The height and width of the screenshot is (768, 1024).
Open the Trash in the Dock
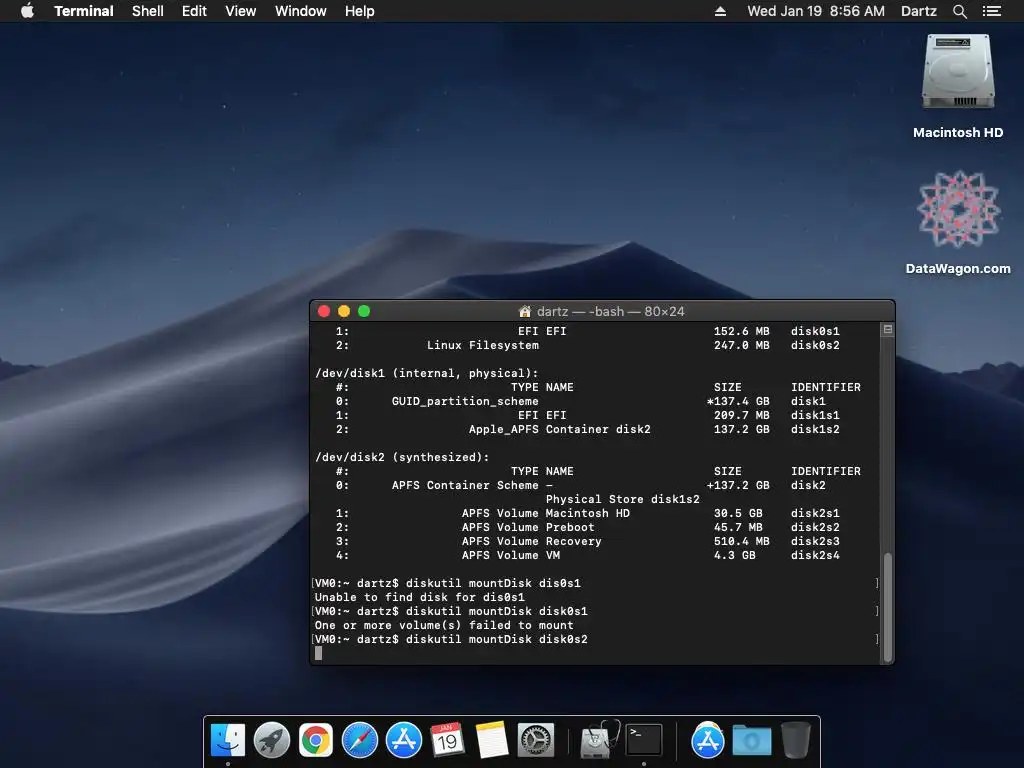795,741
